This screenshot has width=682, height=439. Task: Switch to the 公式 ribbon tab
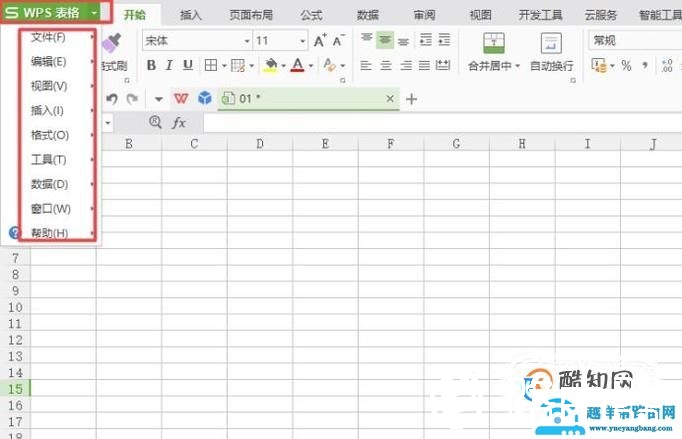(311, 15)
